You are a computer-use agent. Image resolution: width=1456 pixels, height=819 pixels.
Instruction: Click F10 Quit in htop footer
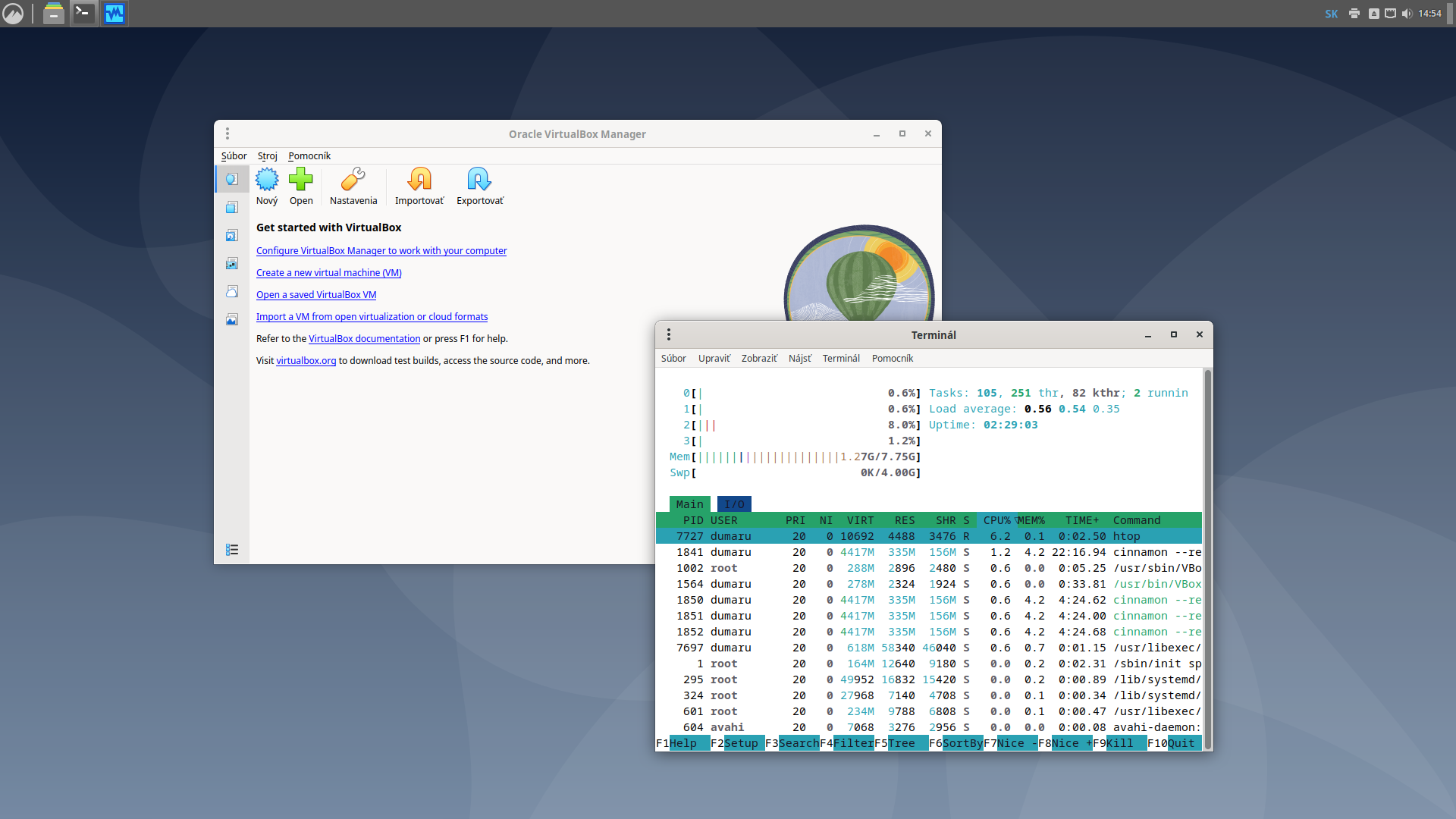pyautogui.click(x=1174, y=743)
